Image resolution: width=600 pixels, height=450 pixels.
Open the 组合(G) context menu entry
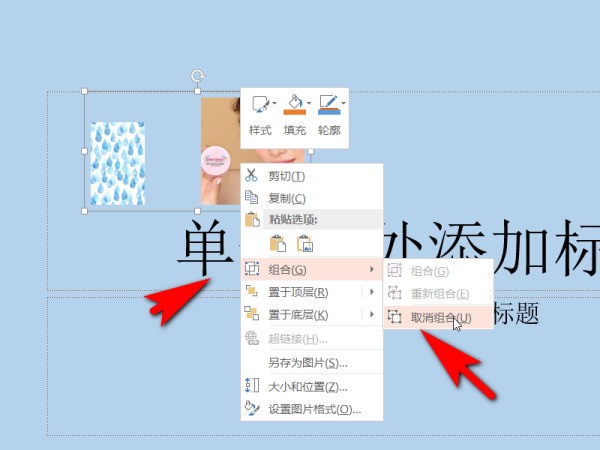pyautogui.click(x=312, y=269)
